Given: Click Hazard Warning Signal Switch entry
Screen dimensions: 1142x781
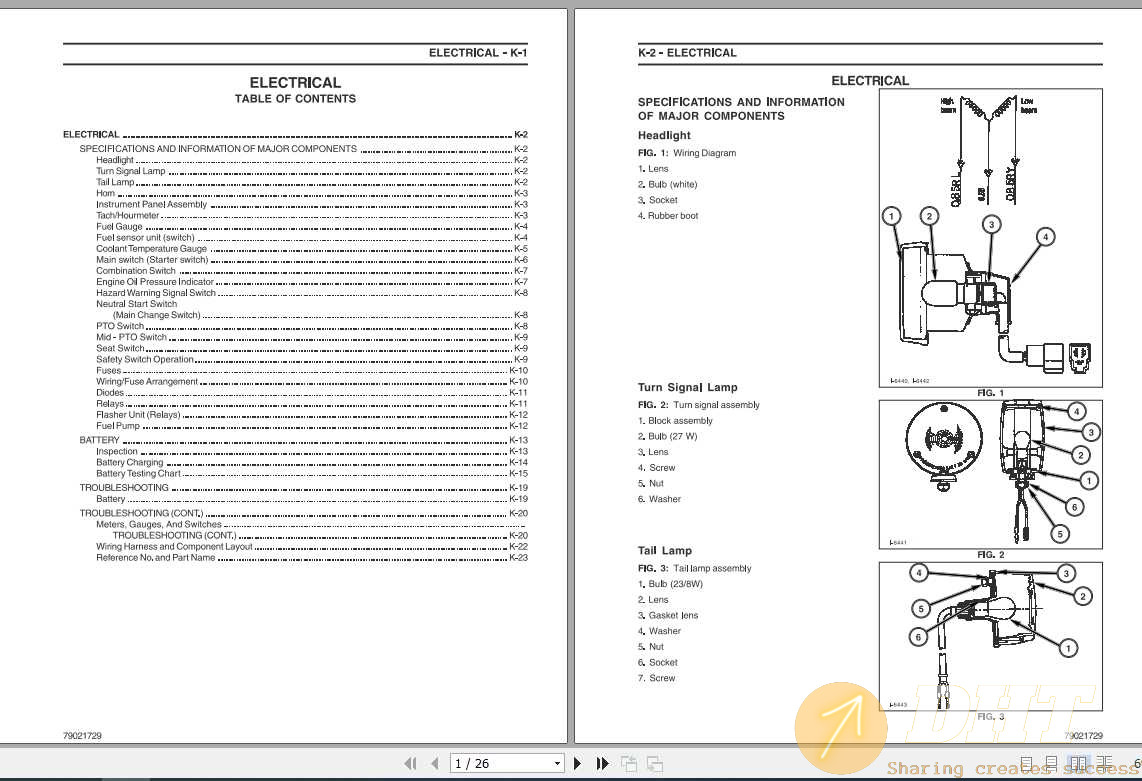Looking at the screenshot, I should (155, 293).
